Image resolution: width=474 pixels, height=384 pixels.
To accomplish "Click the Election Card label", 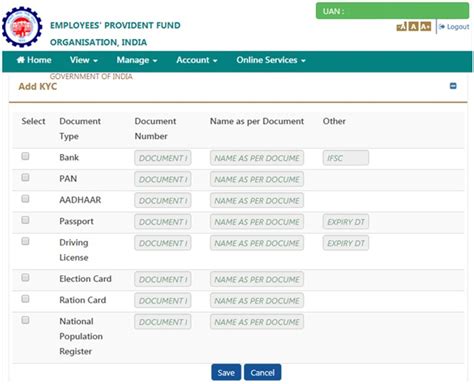I will (x=85, y=279).
